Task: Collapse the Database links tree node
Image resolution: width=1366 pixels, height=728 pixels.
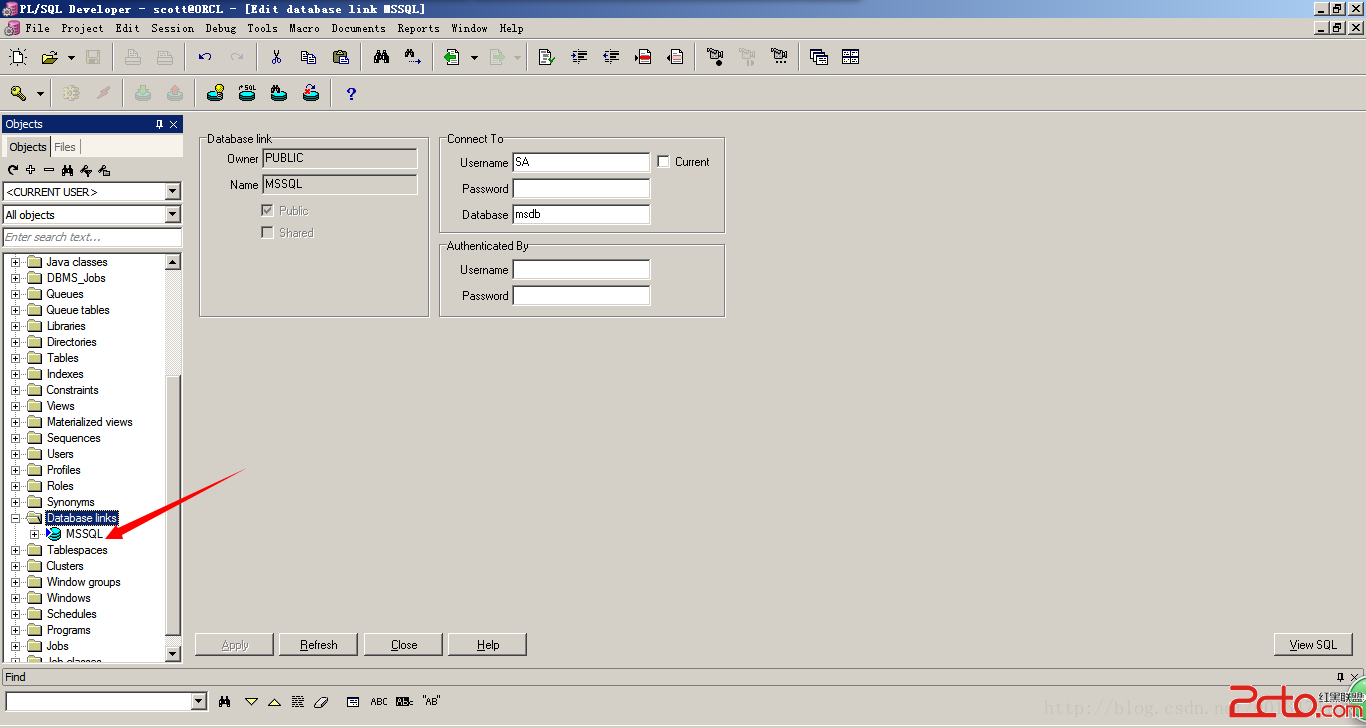Action: [x=16, y=518]
